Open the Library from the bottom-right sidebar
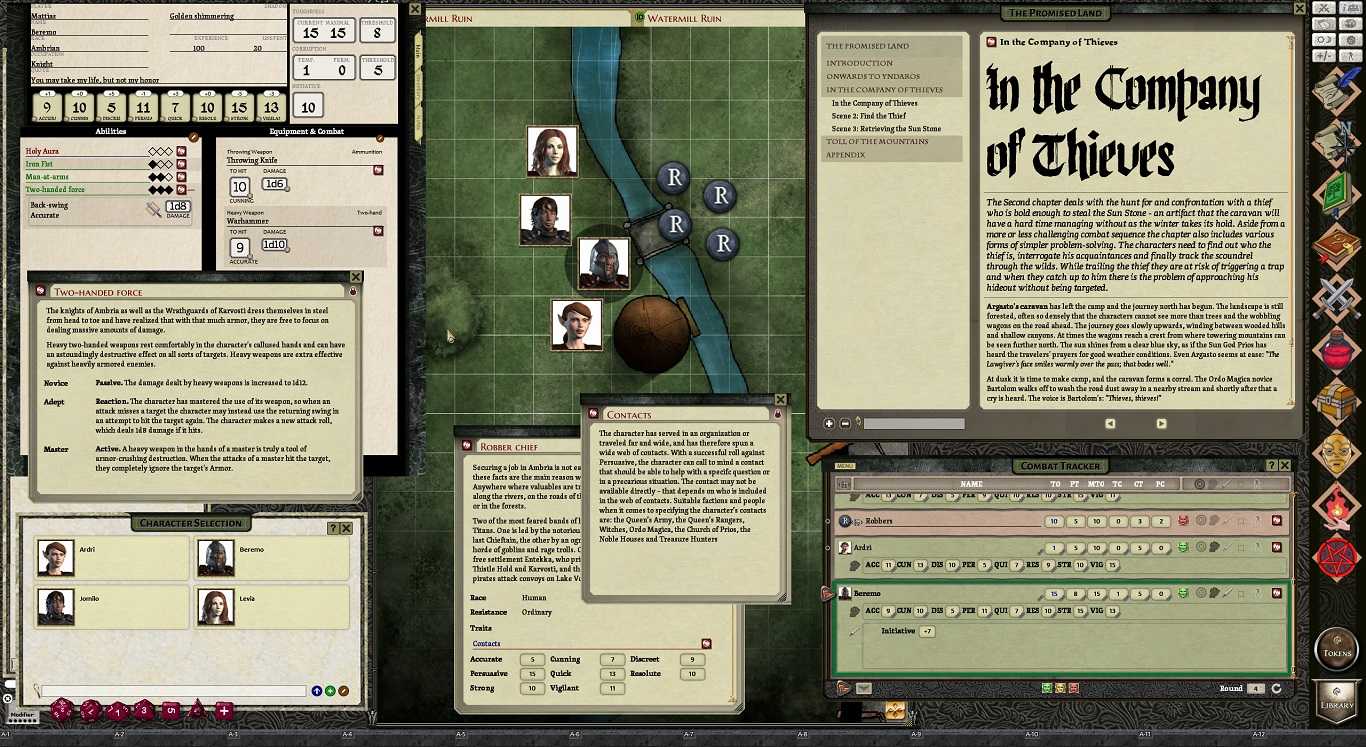1366x747 pixels. [x=1337, y=700]
